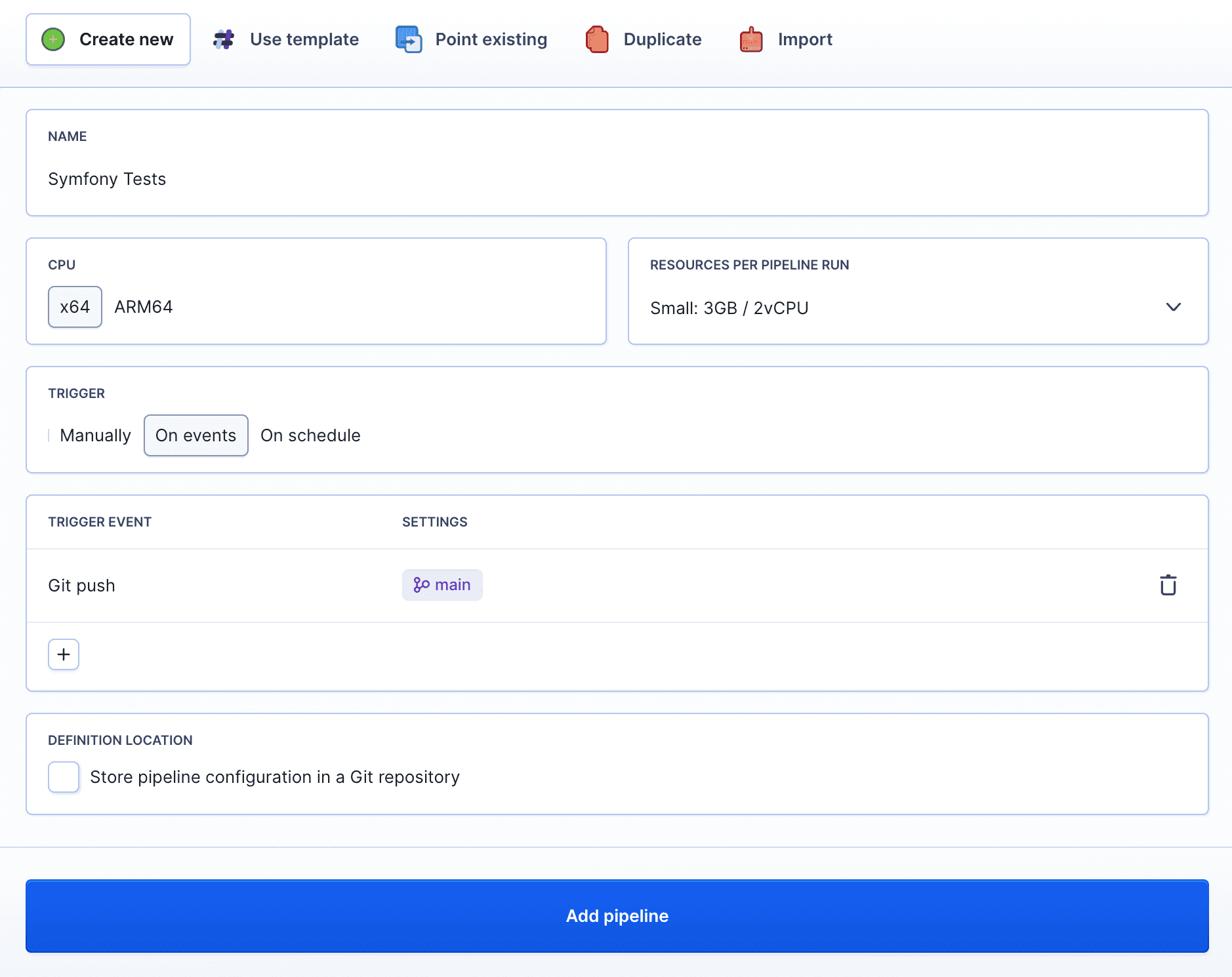
Task: Select x64 CPU architecture
Action: click(75, 307)
